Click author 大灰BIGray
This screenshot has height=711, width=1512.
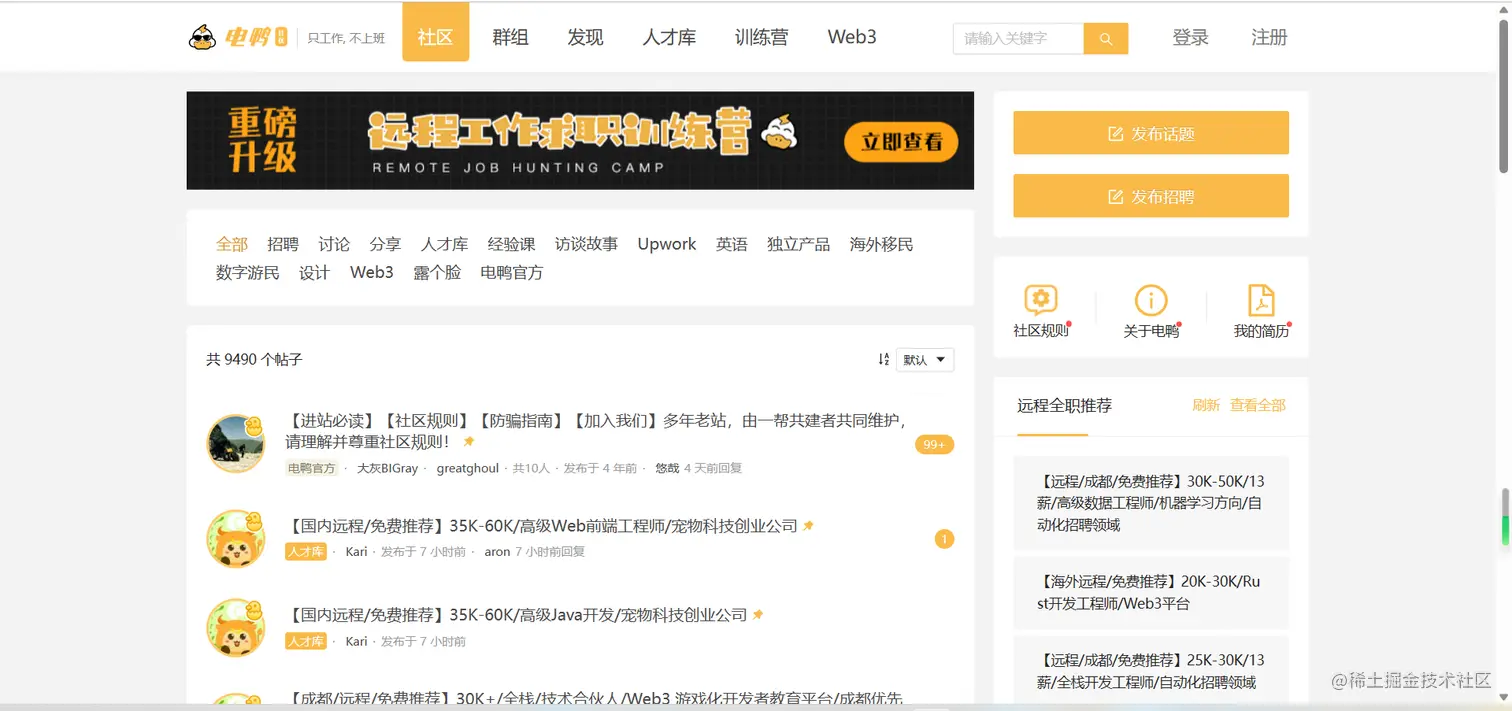tap(388, 468)
